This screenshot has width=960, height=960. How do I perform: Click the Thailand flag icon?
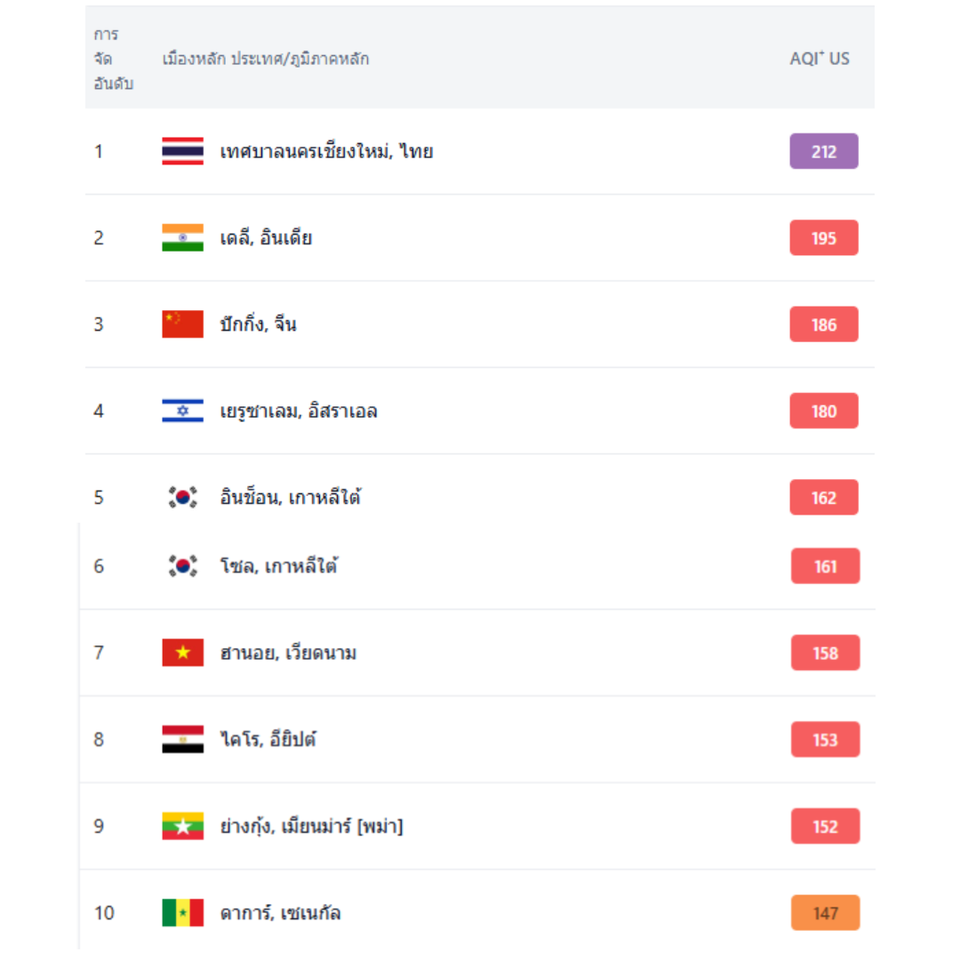click(x=182, y=152)
